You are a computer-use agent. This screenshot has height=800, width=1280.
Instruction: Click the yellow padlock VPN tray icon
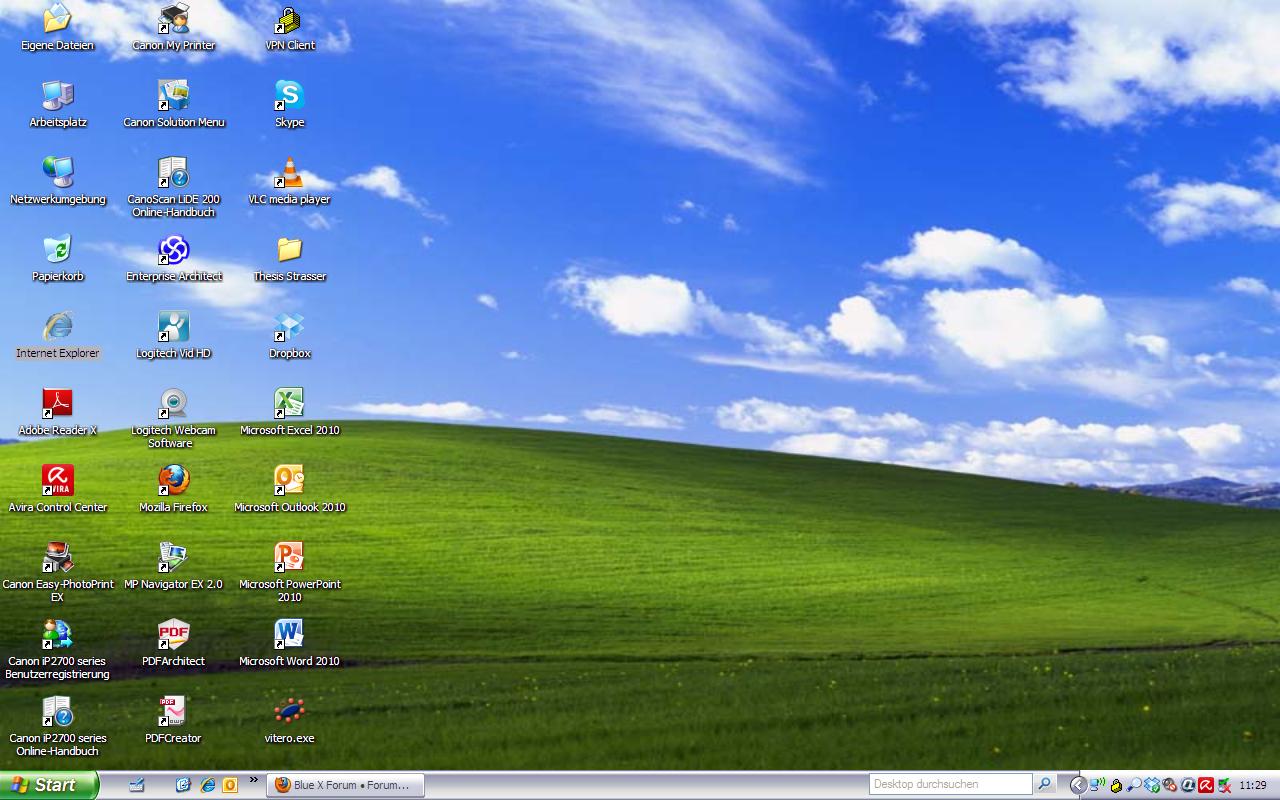pos(1116,786)
